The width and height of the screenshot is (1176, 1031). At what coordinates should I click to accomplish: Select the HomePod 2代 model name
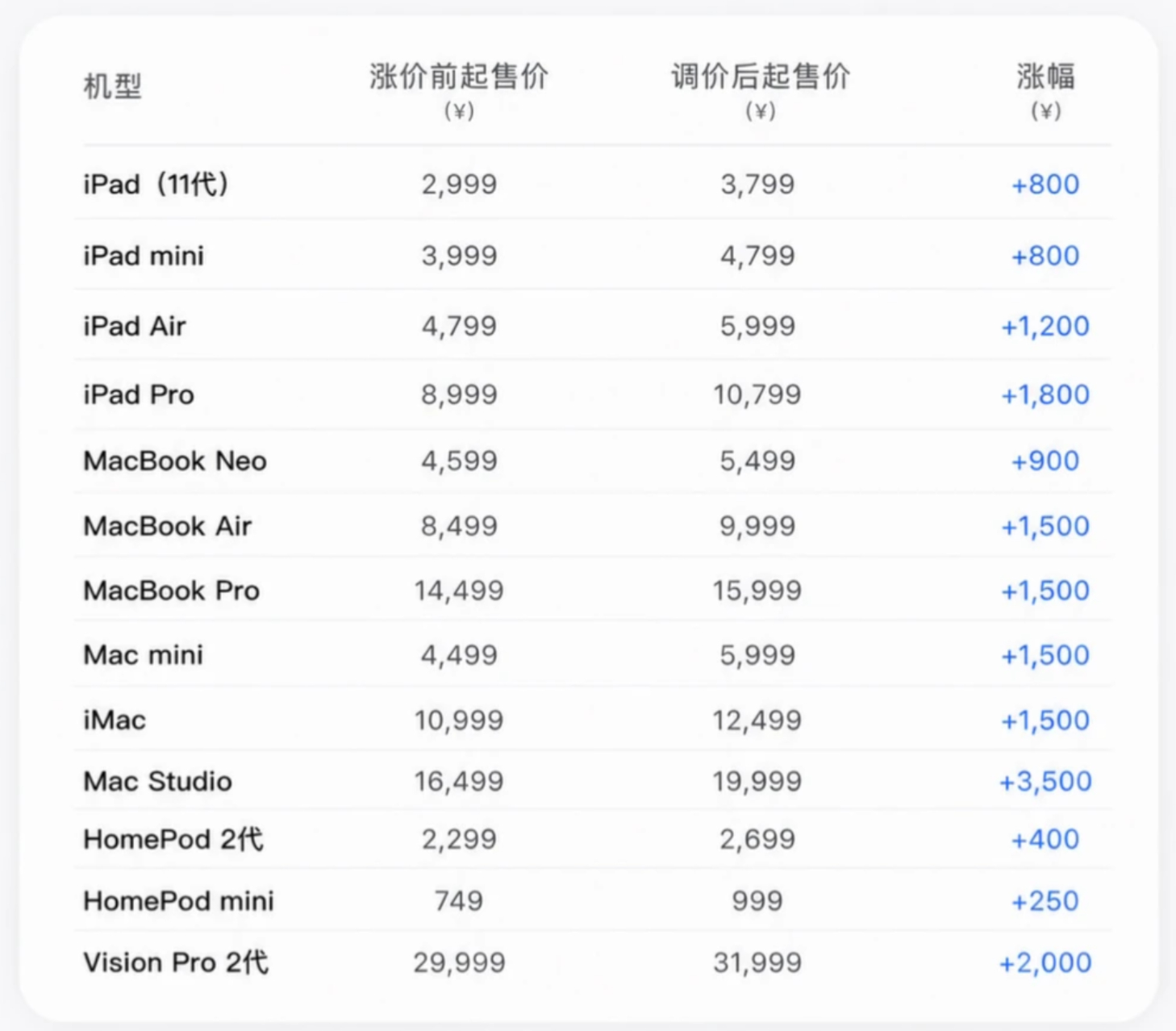pos(173,839)
